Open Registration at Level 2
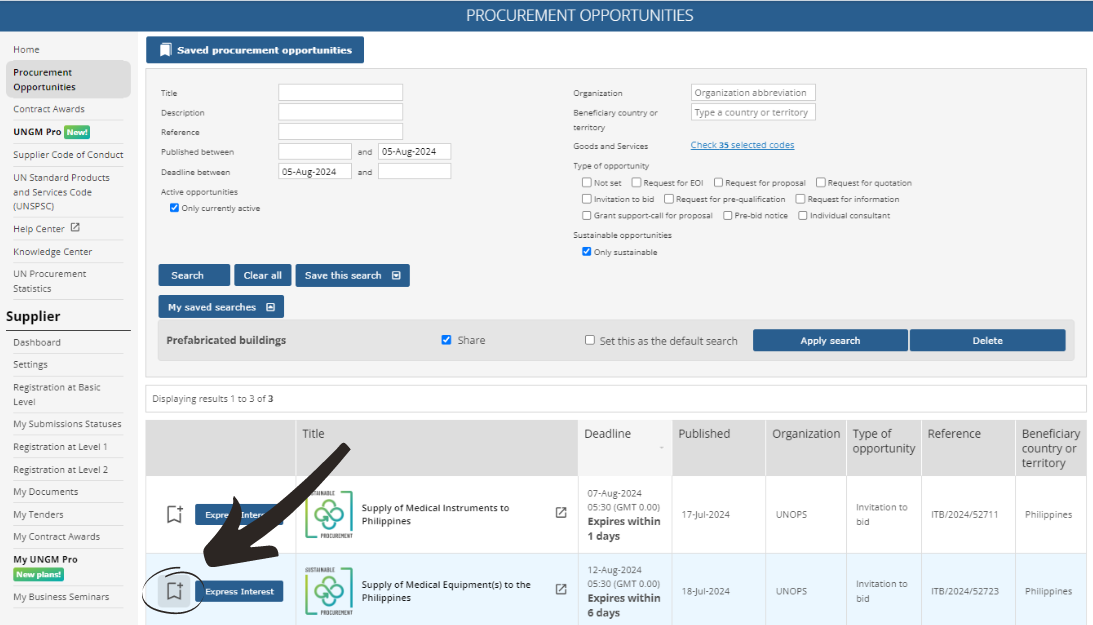Image resolution: width=1093 pixels, height=625 pixels. [61, 470]
